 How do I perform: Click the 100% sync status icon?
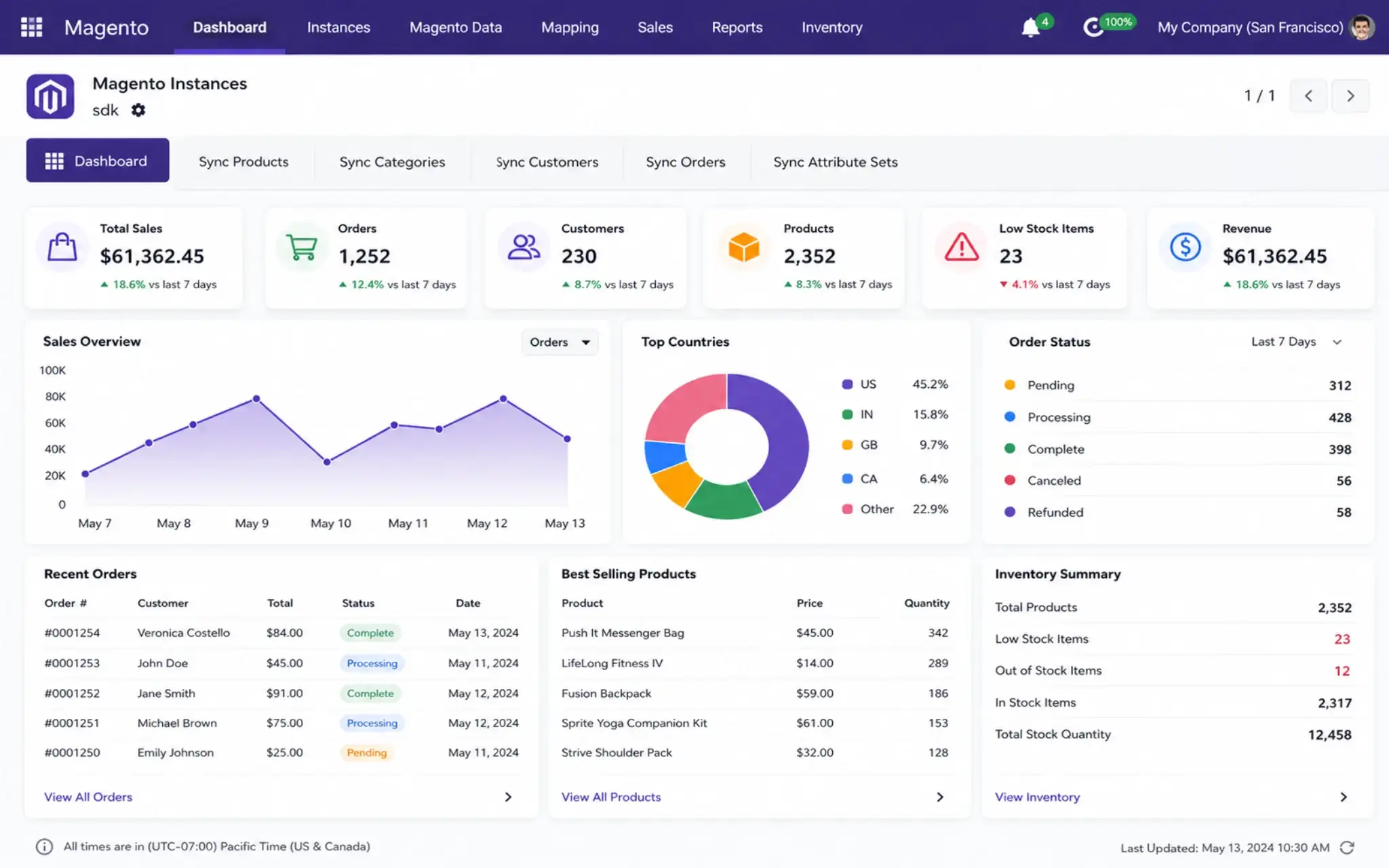click(x=1093, y=28)
